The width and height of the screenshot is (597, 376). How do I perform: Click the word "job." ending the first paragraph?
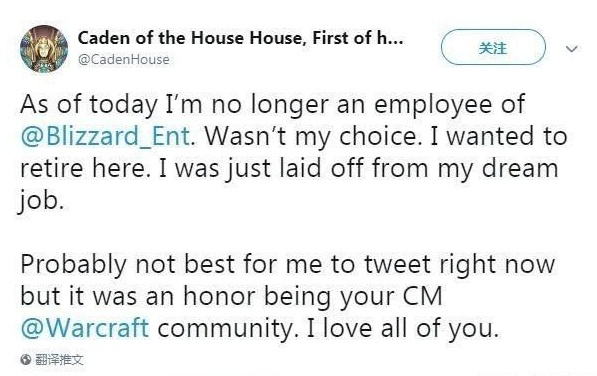(40, 201)
